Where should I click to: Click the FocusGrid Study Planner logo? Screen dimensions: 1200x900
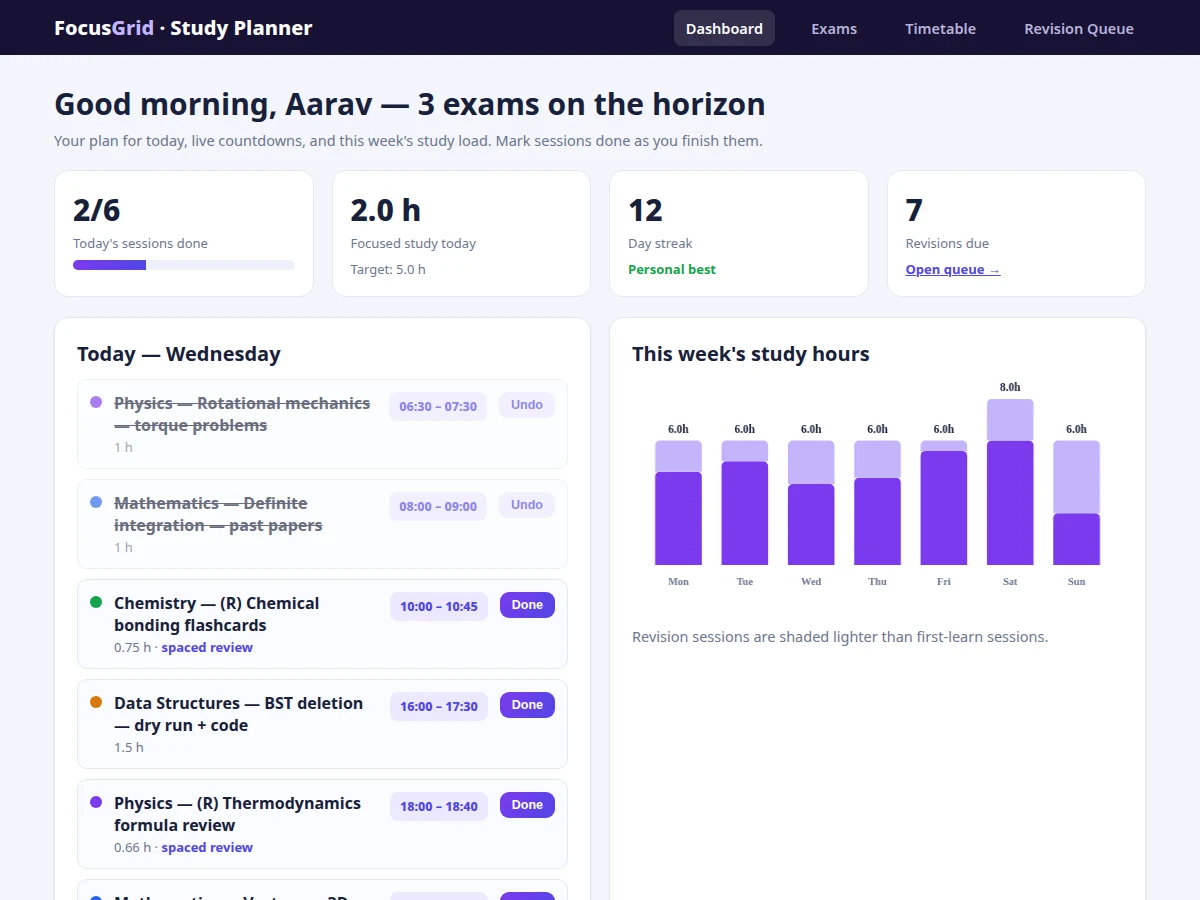183,28
